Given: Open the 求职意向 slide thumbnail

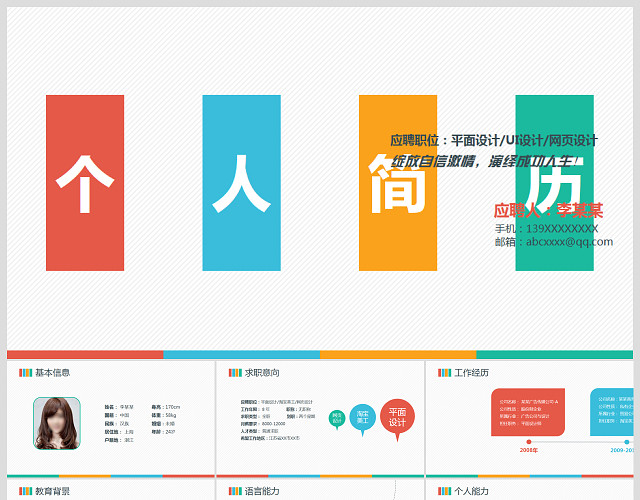Looking at the screenshot, I should point(320,418).
